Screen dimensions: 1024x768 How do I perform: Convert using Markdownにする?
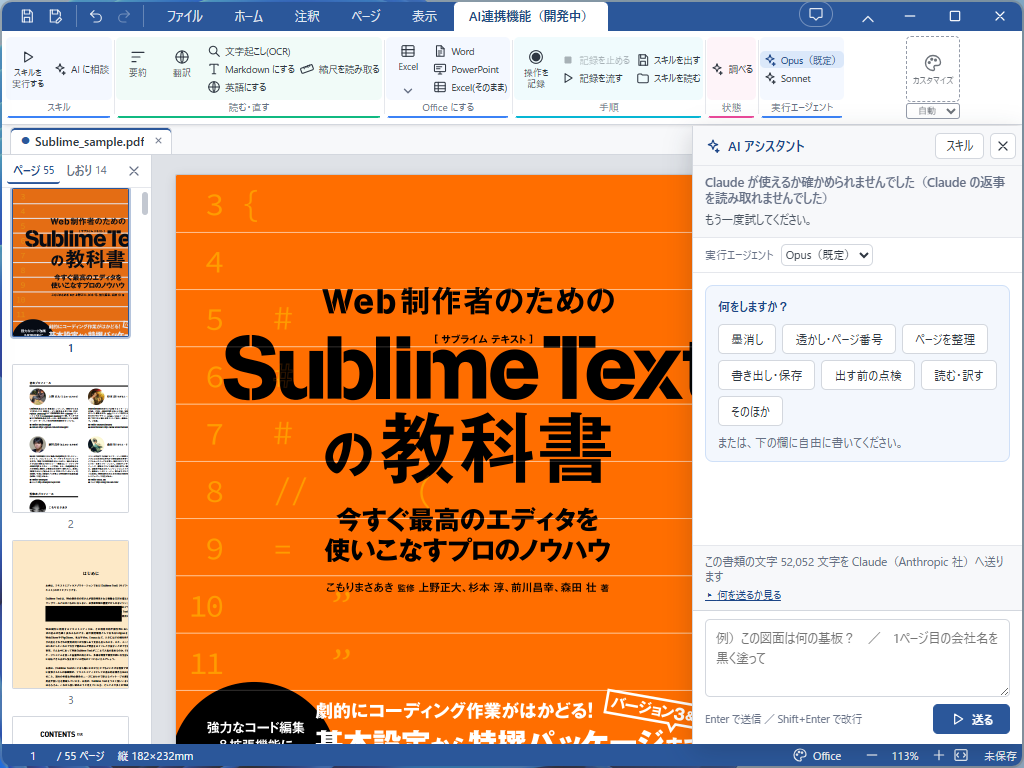click(x=251, y=69)
